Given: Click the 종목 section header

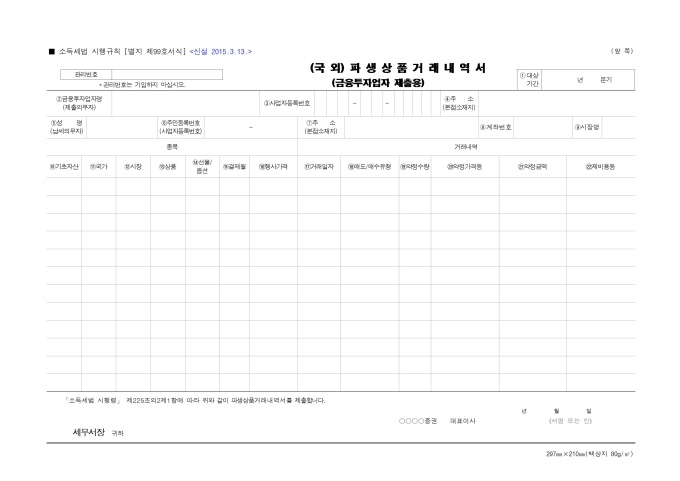Looking at the screenshot, I should tap(172, 147).
